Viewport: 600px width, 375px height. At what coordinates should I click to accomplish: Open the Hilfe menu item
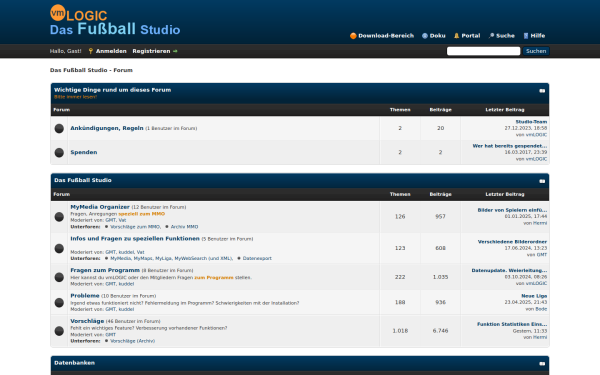tap(538, 36)
